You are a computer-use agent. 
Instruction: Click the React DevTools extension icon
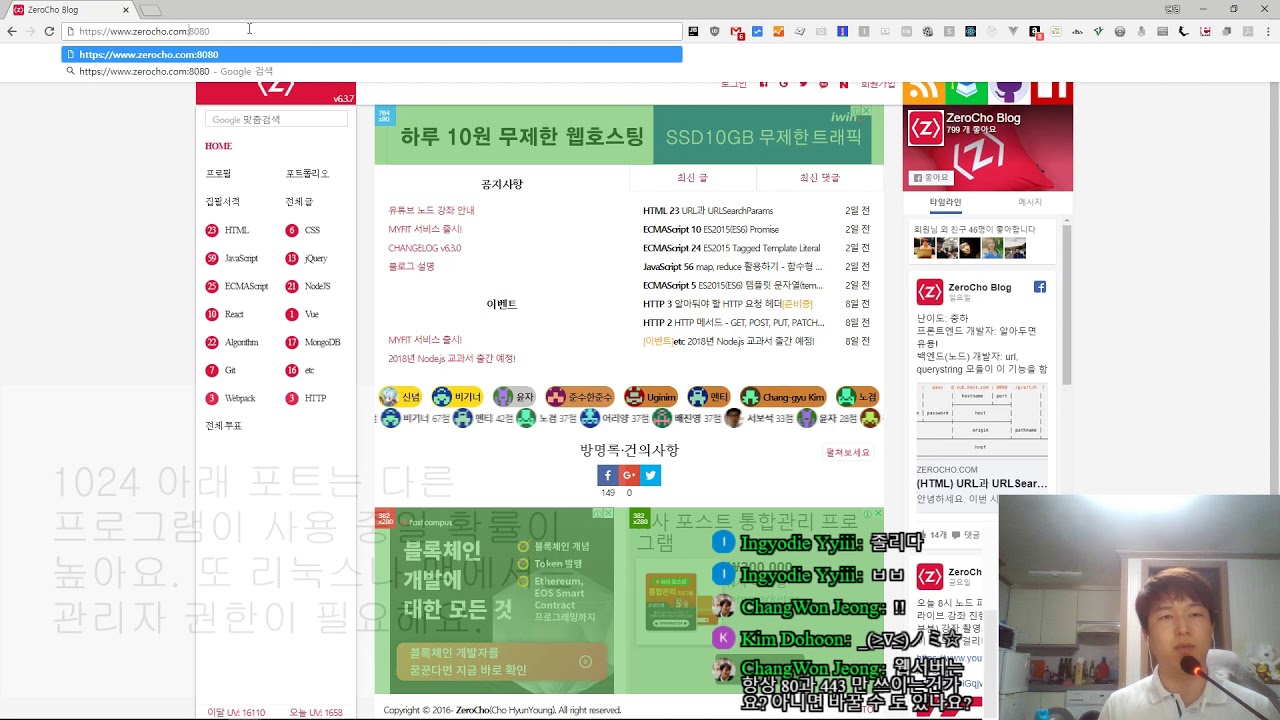tap(970, 31)
